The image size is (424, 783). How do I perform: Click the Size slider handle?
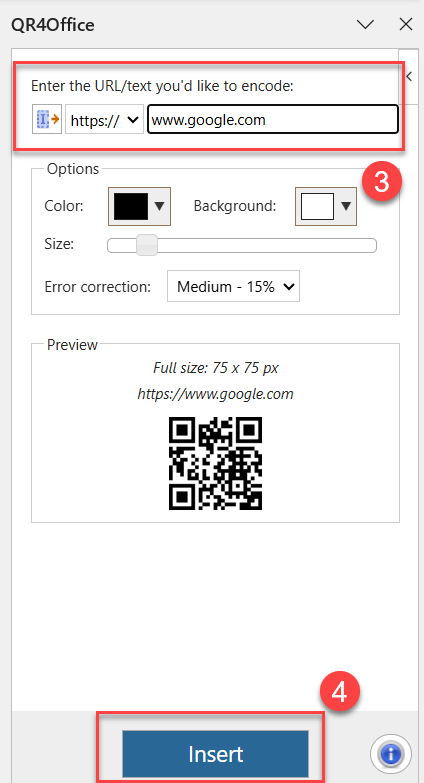pyautogui.click(x=147, y=245)
